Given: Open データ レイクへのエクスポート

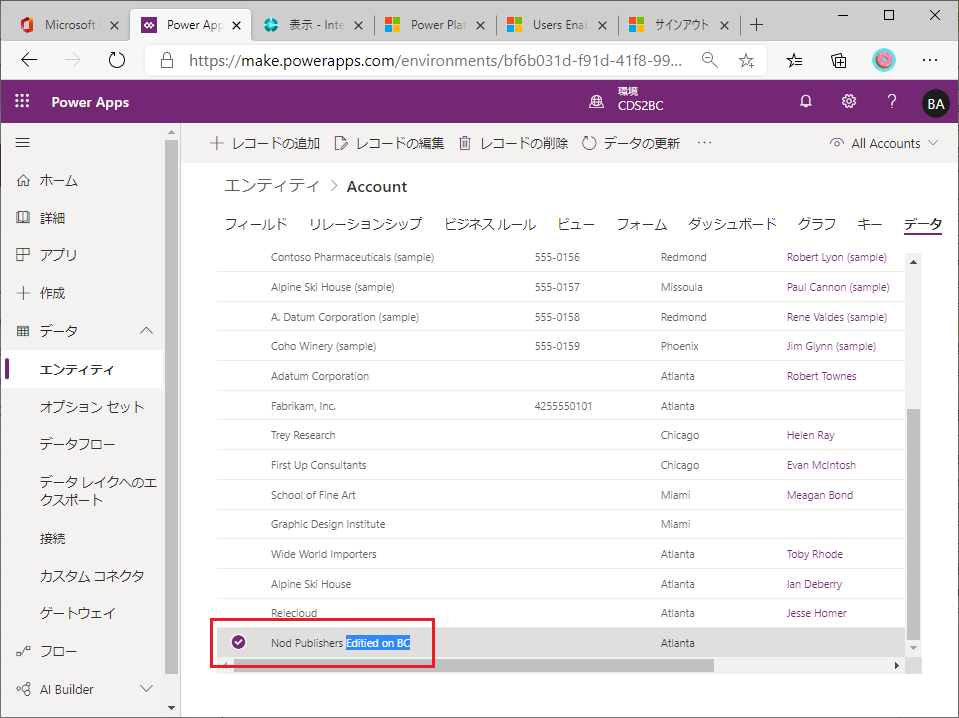Looking at the screenshot, I should pyautogui.click(x=98, y=491).
